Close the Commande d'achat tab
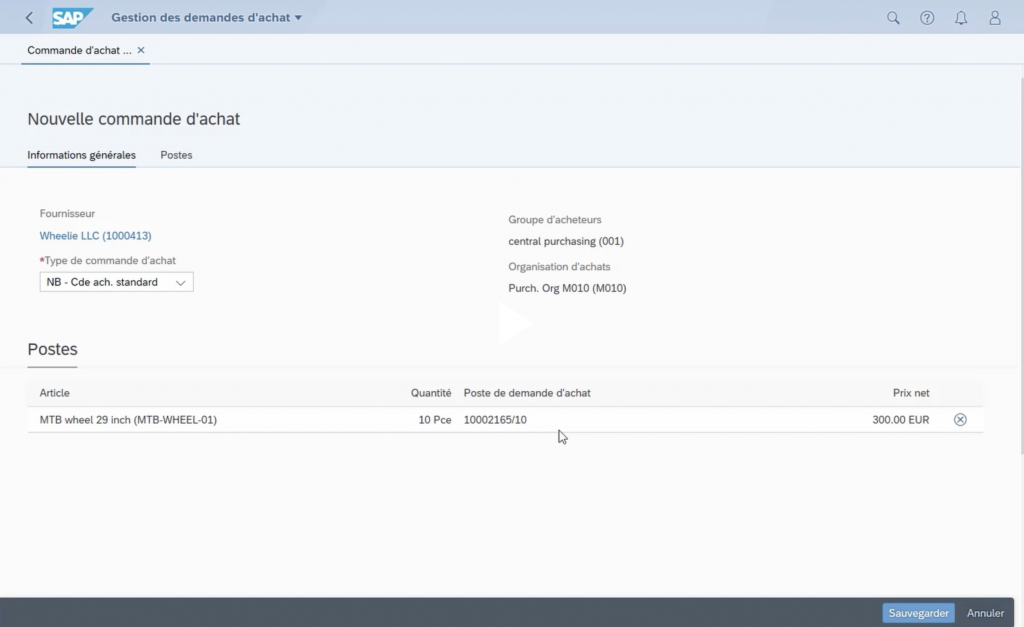 tap(141, 50)
